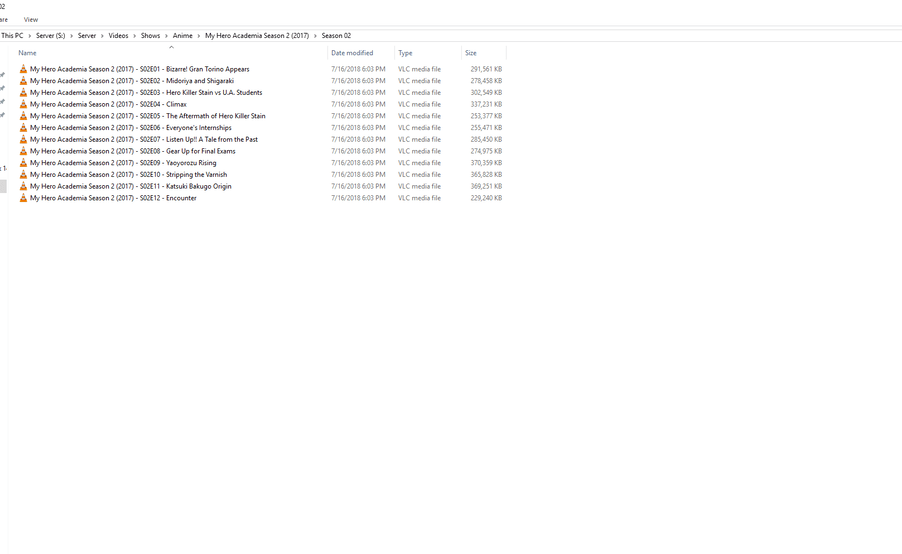Navigate to This PC in address bar
Viewport: 902px width, 554px height.
pos(12,36)
